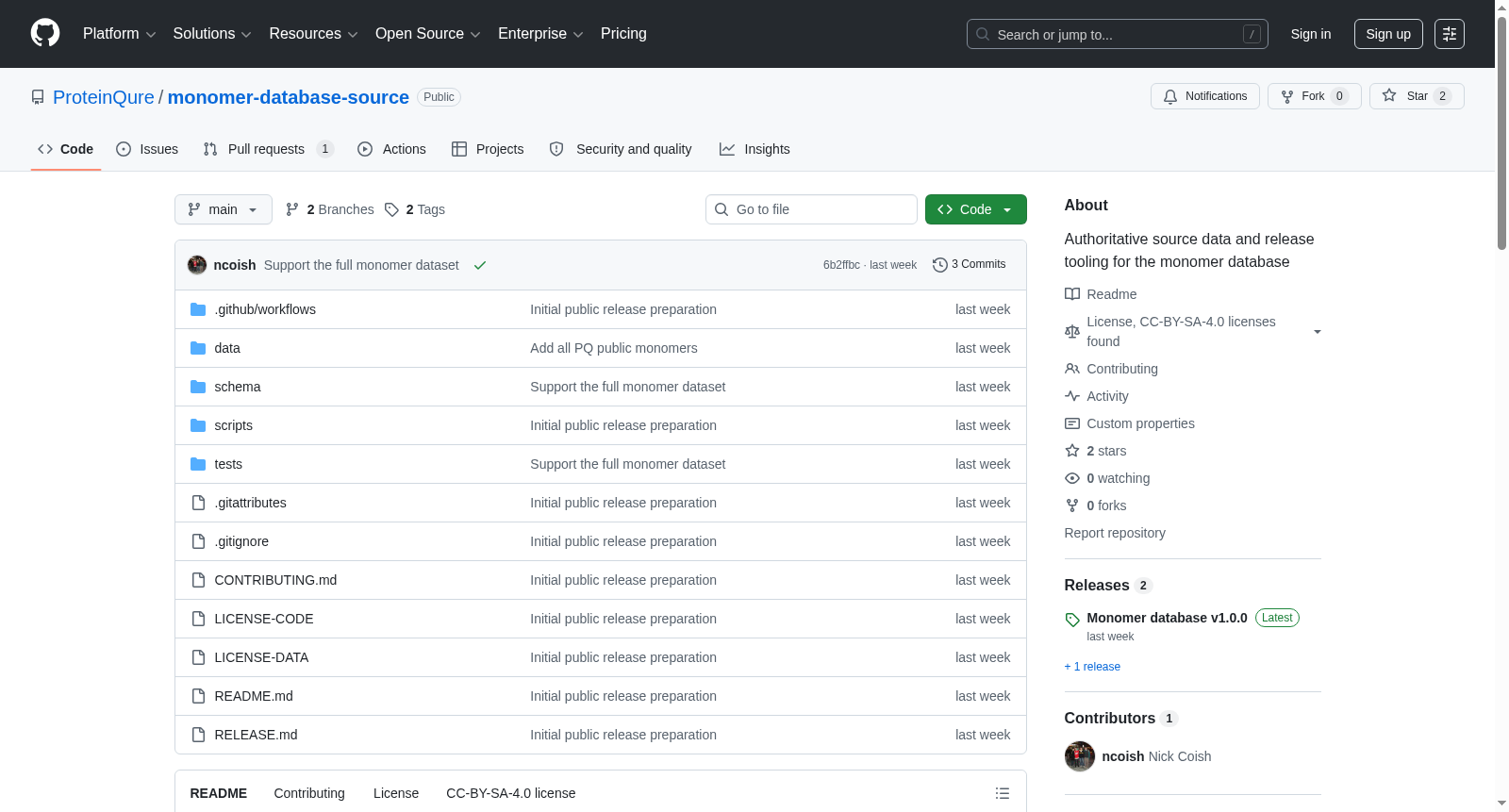Image resolution: width=1509 pixels, height=812 pixels.
Task: Open the main branch selector dropdown
Action: pos(224,209)
